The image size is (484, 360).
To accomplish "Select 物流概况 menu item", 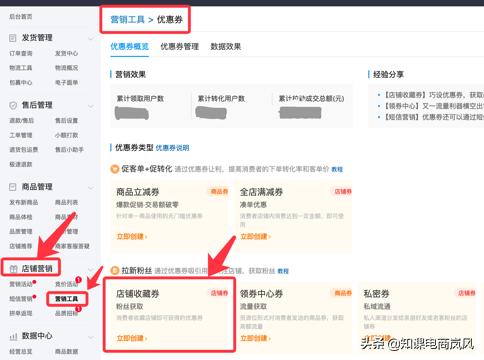I will pos(66,68).
